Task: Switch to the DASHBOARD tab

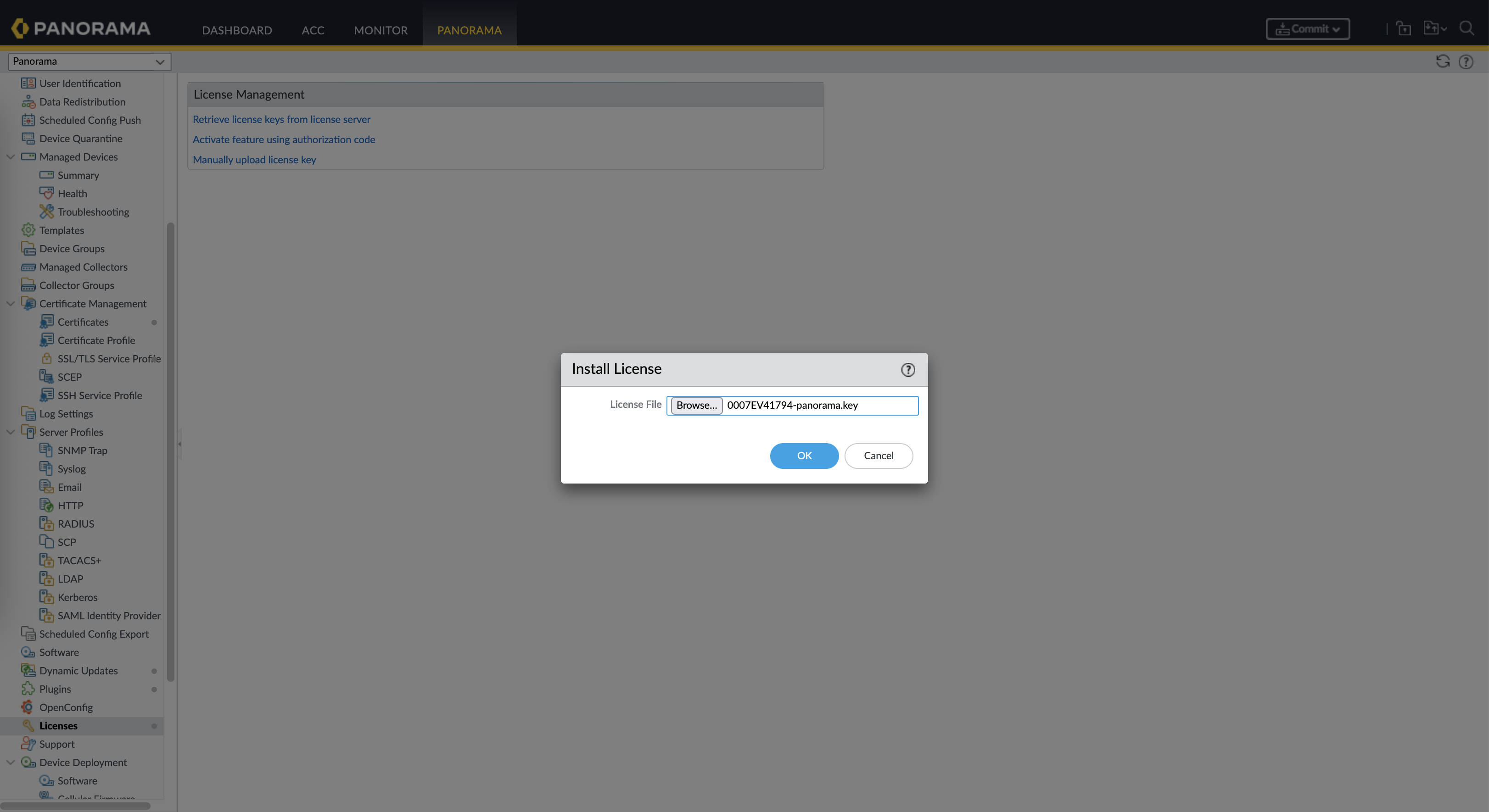Action: click(236, 30)
